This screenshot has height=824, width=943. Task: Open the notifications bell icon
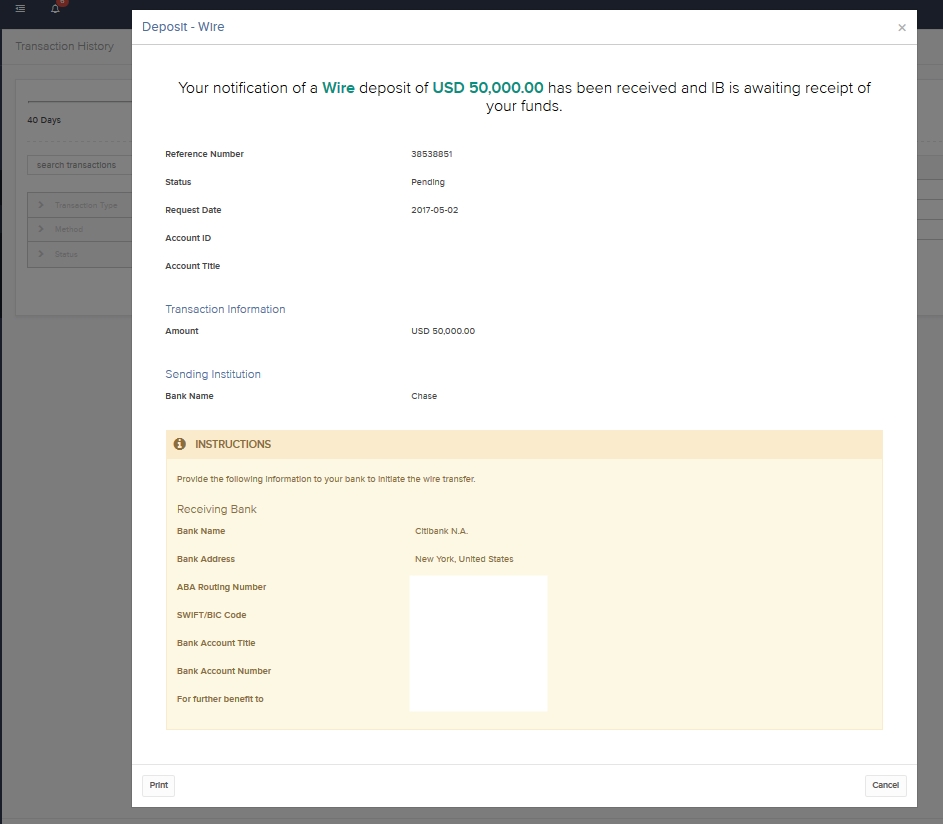pyautogui.click(x=55, y=9)
